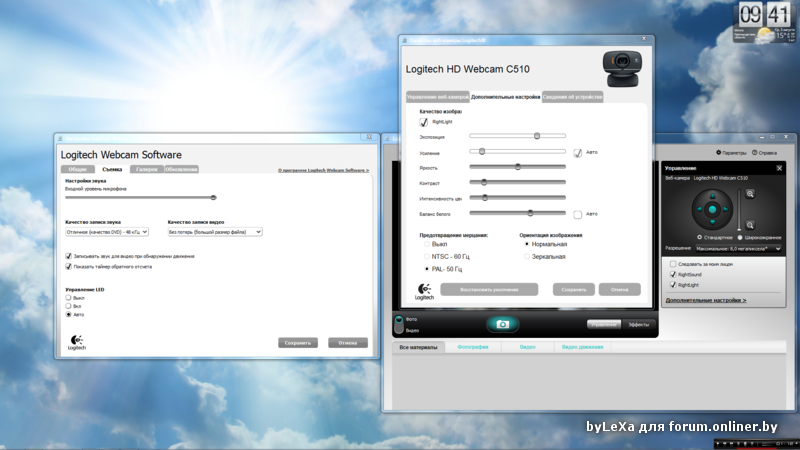Screen dimensions: 800x450
Task: Click the zoom-in magnifier icon
Action: (x=750, y=194)
